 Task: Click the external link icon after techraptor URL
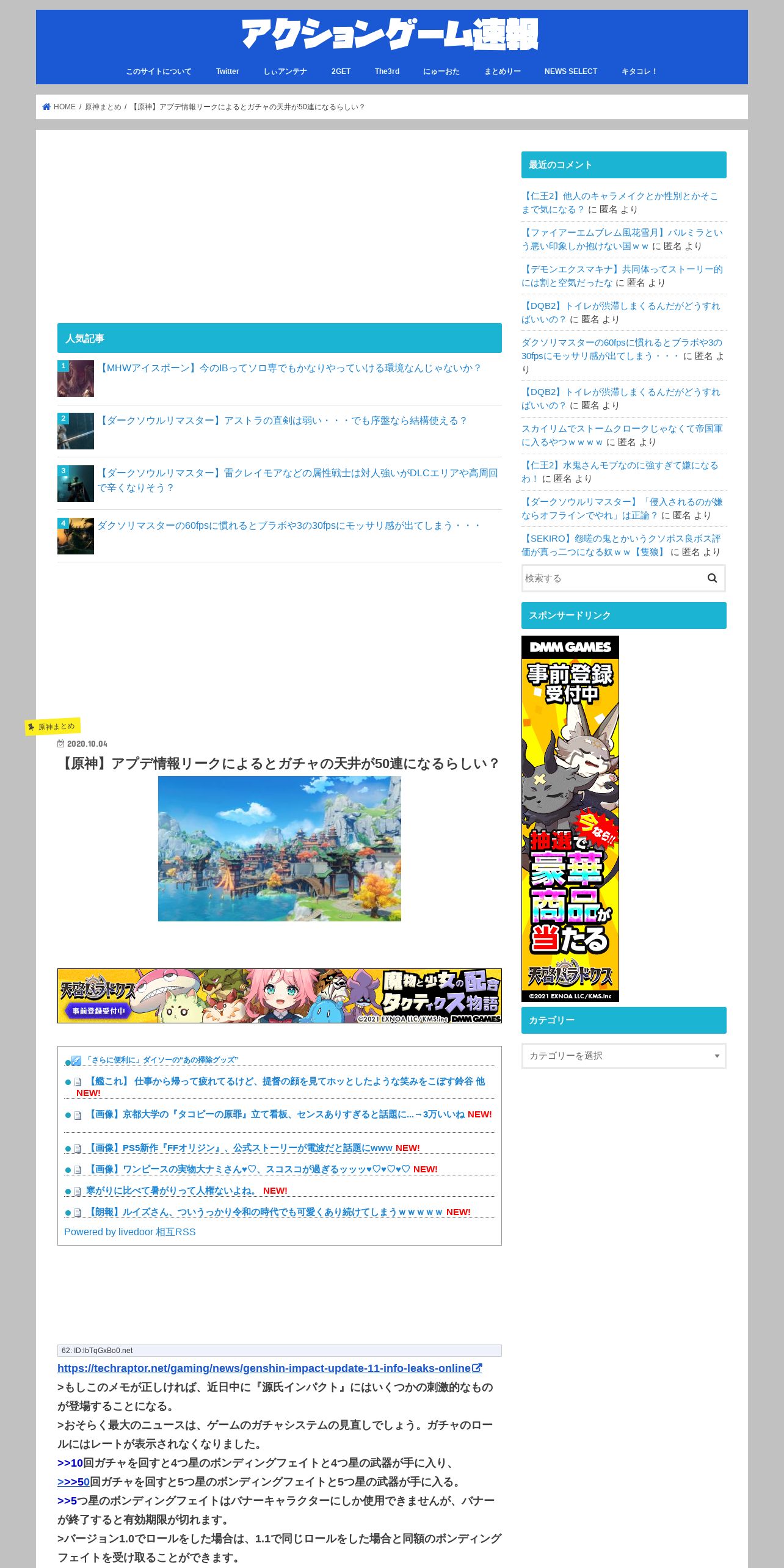tap(477, 1368)
